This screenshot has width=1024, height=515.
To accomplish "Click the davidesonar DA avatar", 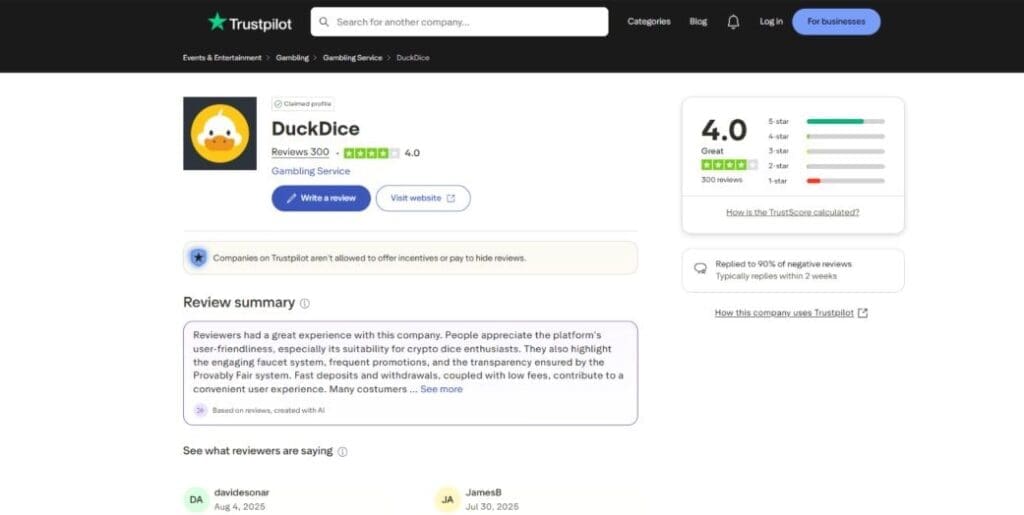I will [x=197, y=499].
